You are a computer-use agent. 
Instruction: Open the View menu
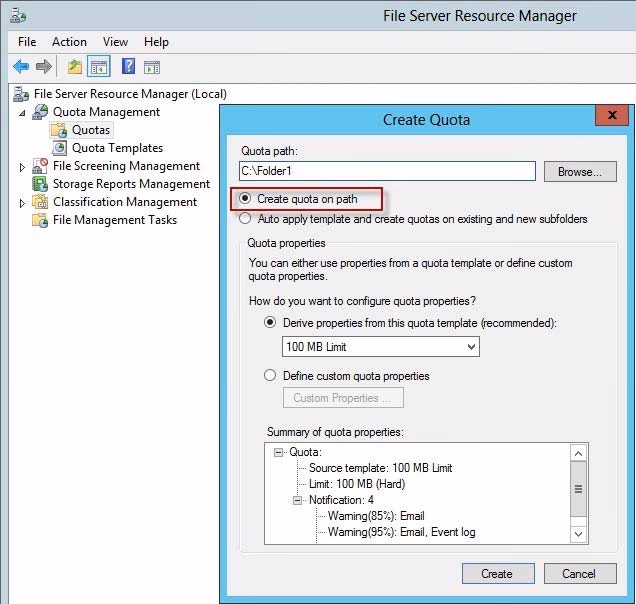tap(116, 42)
